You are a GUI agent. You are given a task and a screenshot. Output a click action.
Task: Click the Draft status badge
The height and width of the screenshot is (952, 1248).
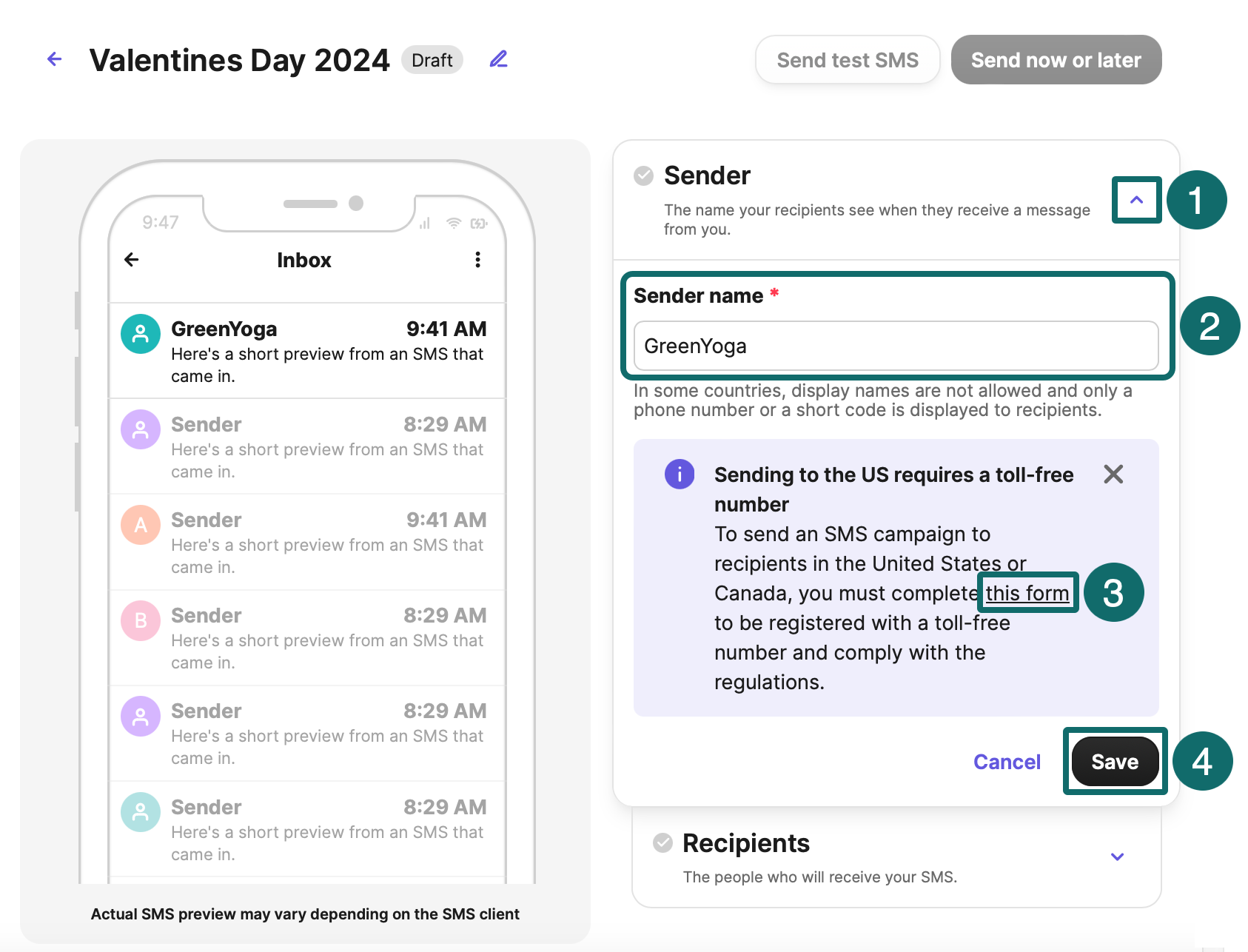[x=432, y=60]
